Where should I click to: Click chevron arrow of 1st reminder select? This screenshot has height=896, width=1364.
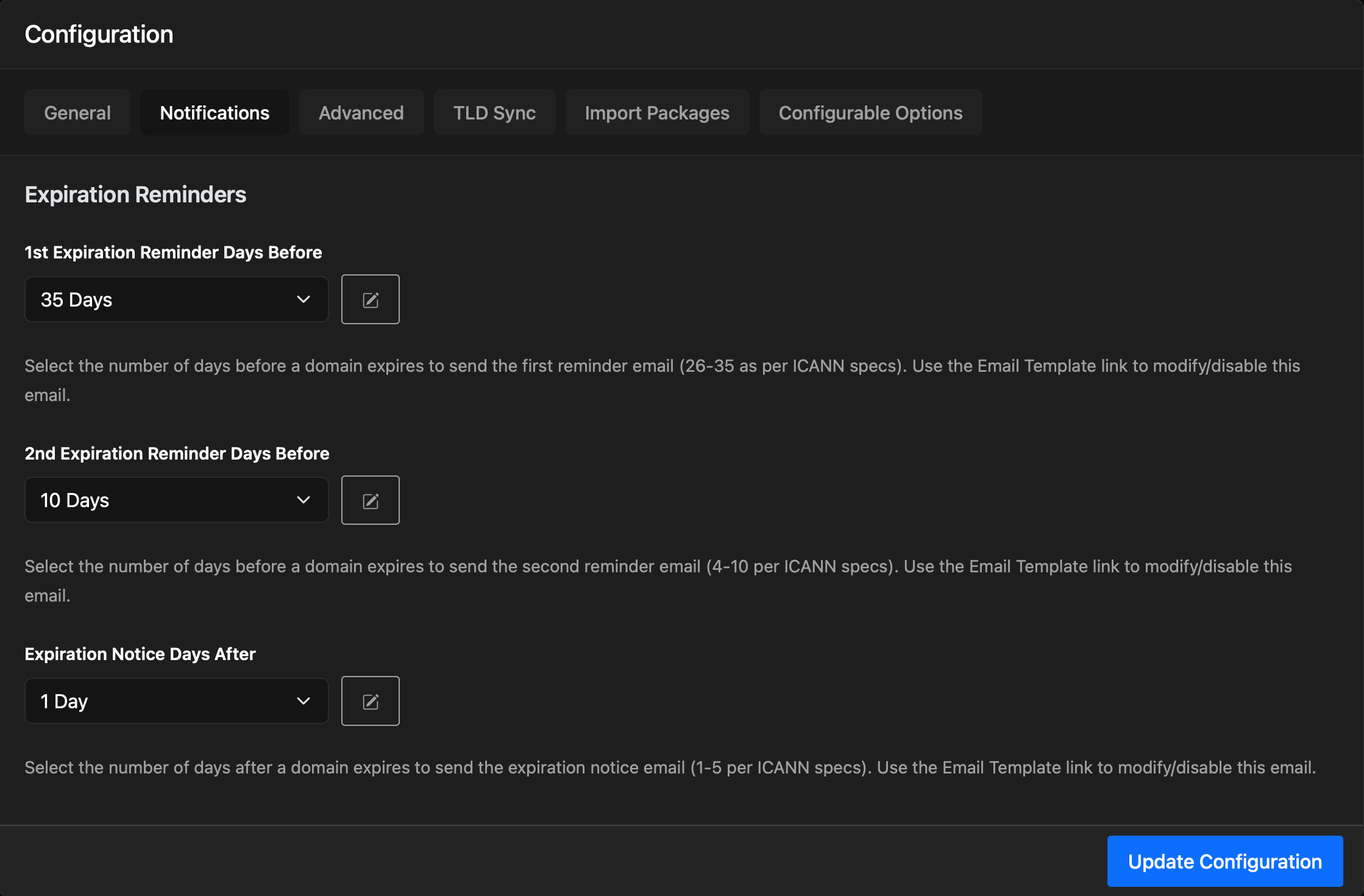pos(304,299)
